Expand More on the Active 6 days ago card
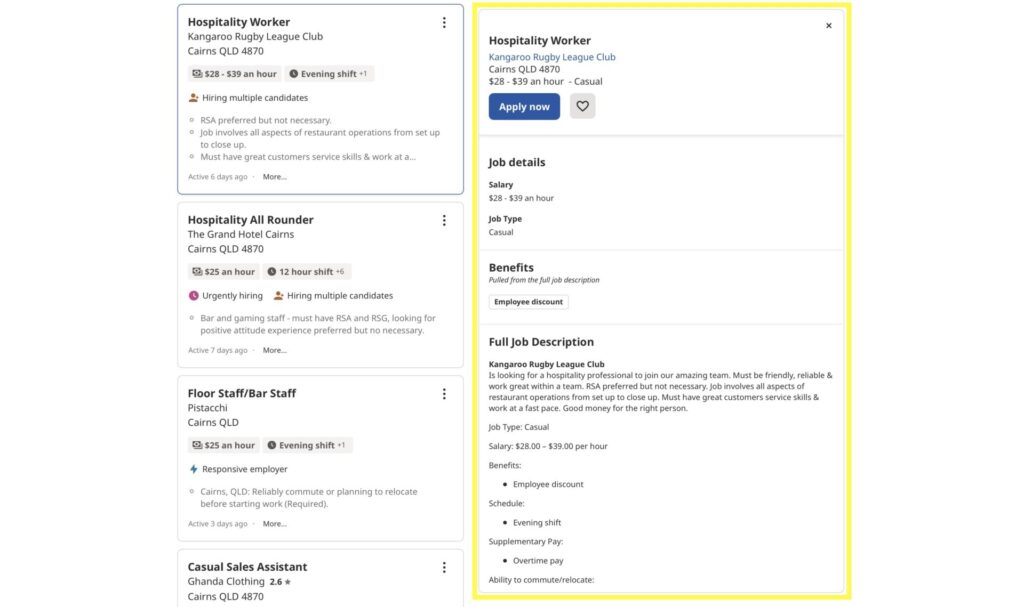 [x=274, y=176]
